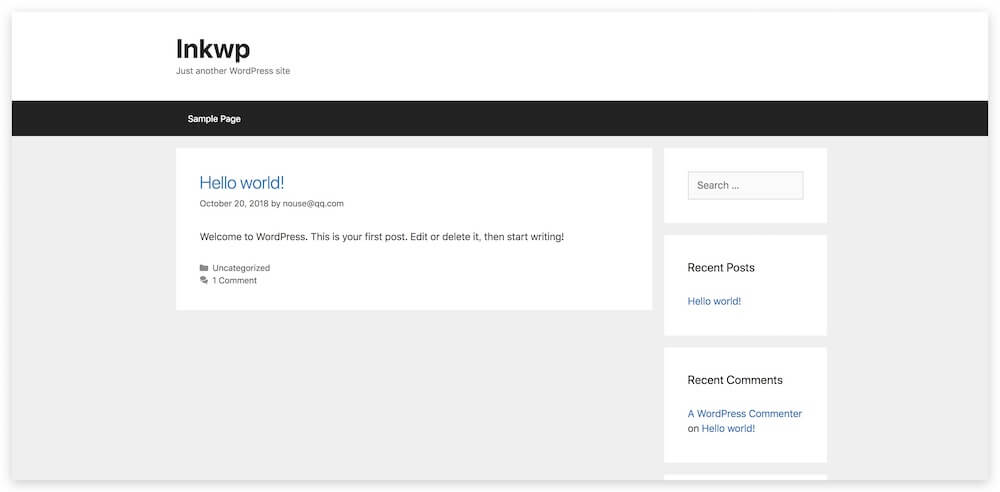Click the October 20, 2018 post date
The image size is (1000, 492).
[x=233, y=204]
